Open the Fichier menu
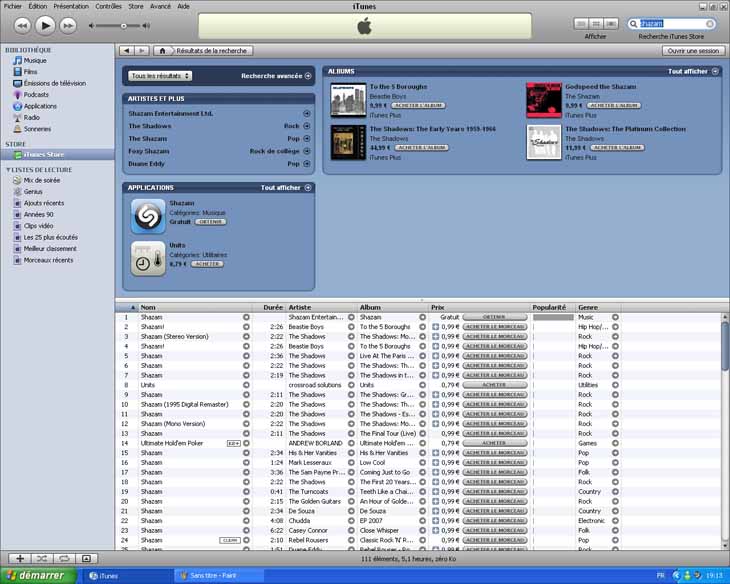Screen dimensions: 730x584 [13, 6]
